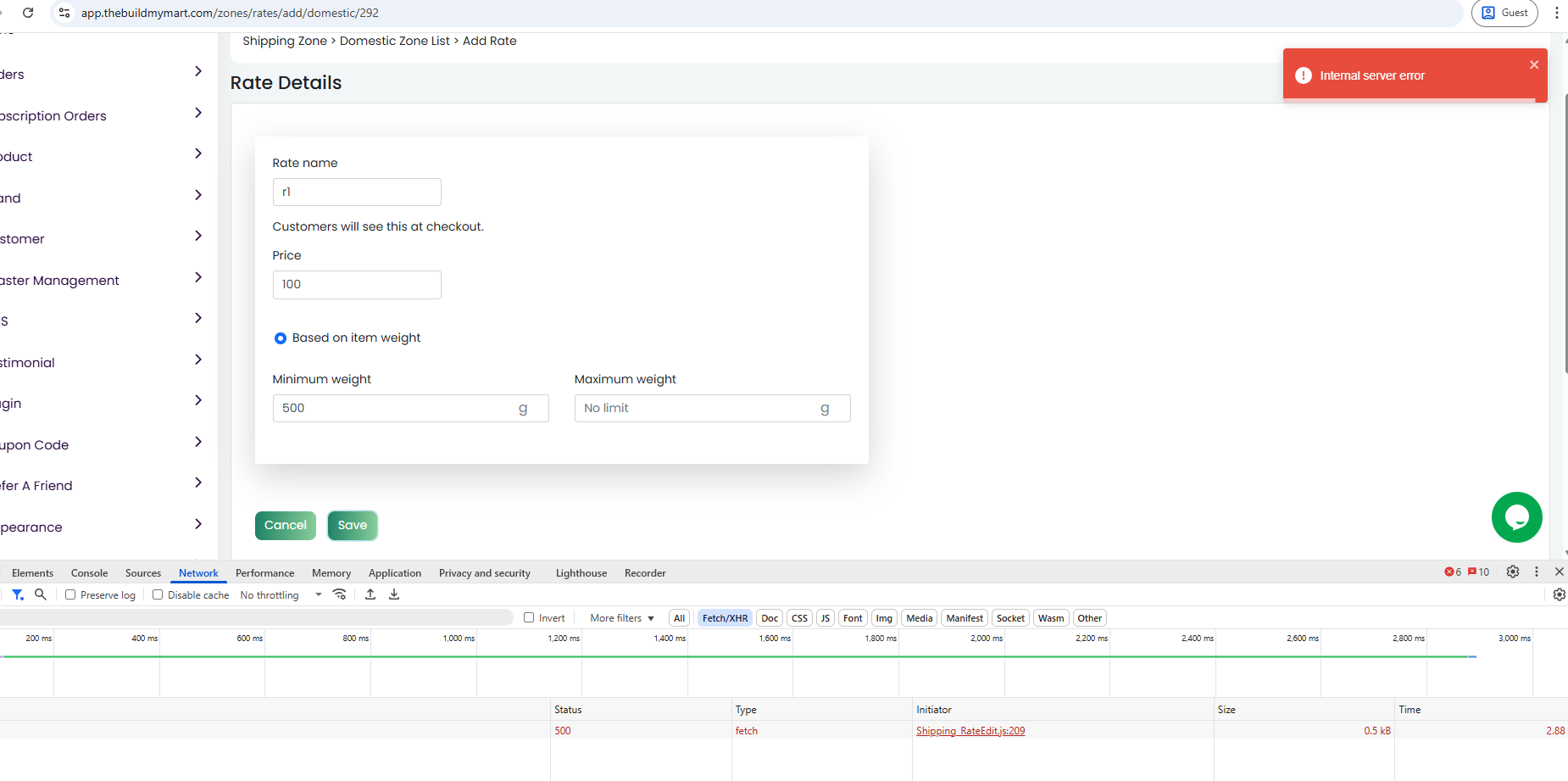Switch to the Application tab

pos(395,573)
